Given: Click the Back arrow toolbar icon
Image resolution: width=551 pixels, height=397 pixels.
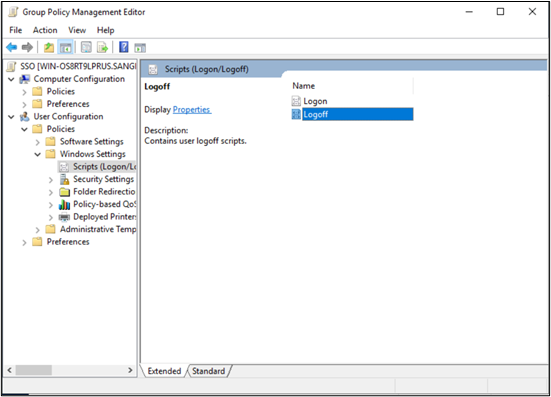Looking at the screenshot, I should pos(12,47).
